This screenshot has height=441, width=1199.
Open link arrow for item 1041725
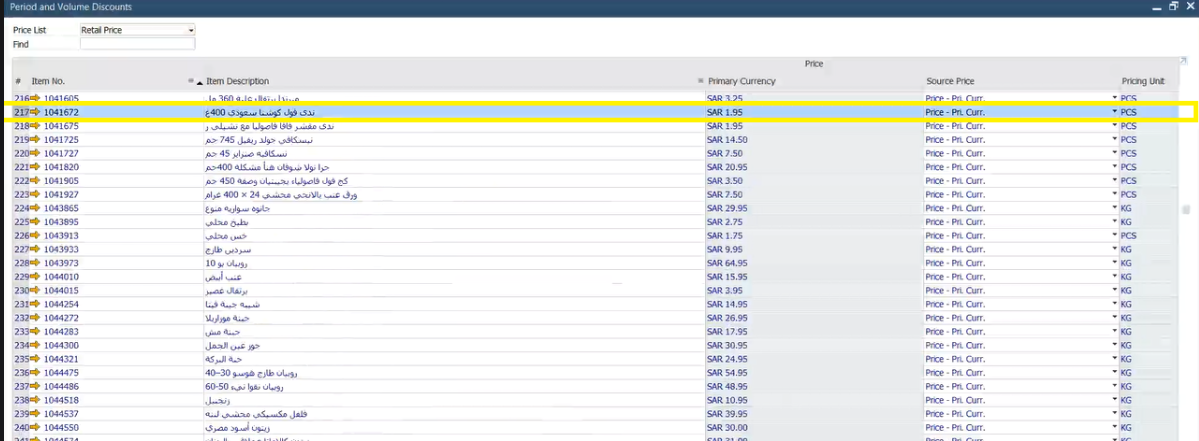[x=34, y=140]
